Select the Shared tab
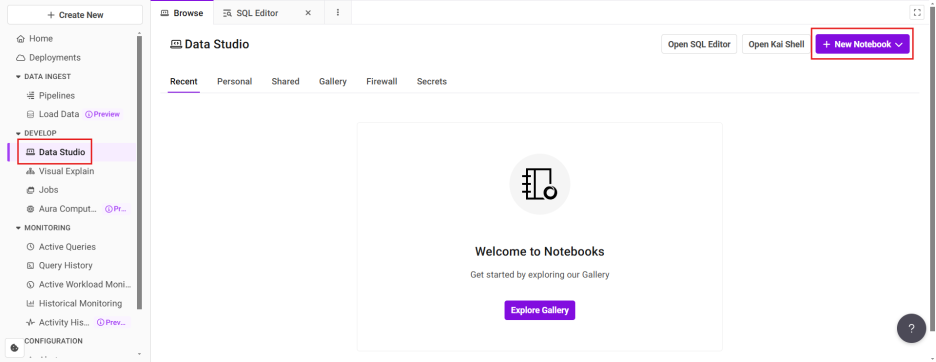 pos(285,81)
